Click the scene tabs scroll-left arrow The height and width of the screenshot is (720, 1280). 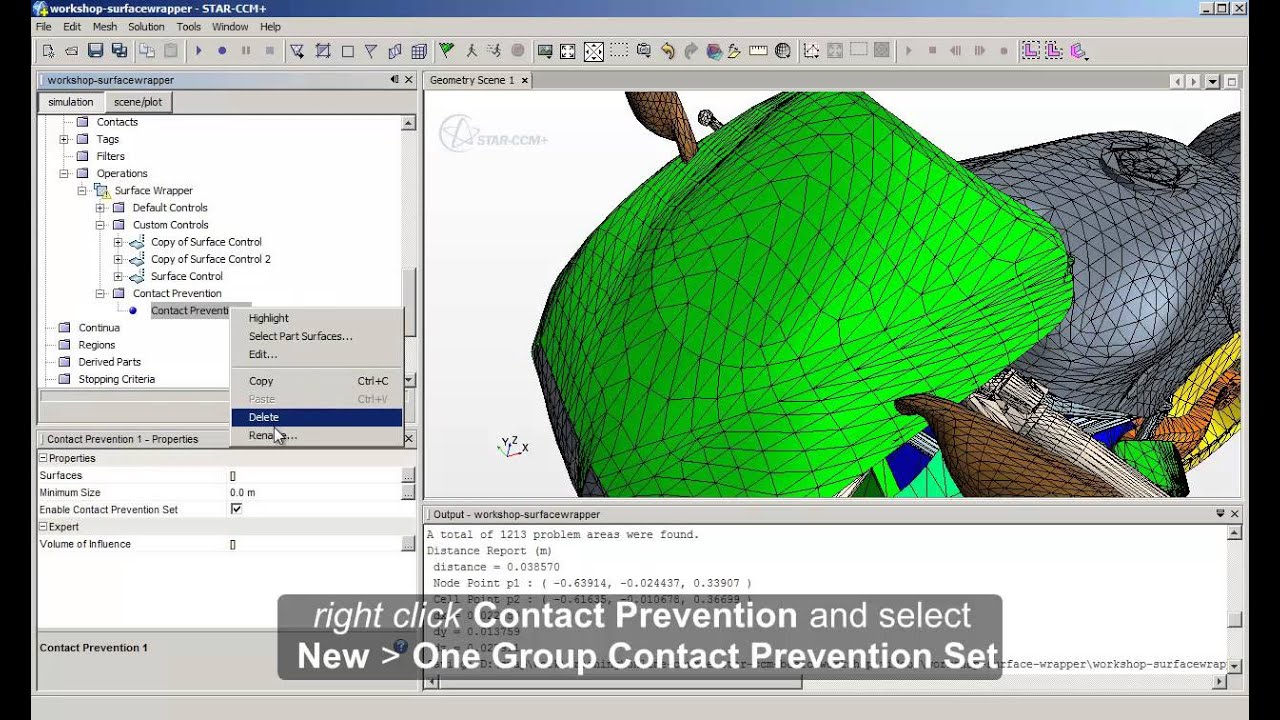1178,81
